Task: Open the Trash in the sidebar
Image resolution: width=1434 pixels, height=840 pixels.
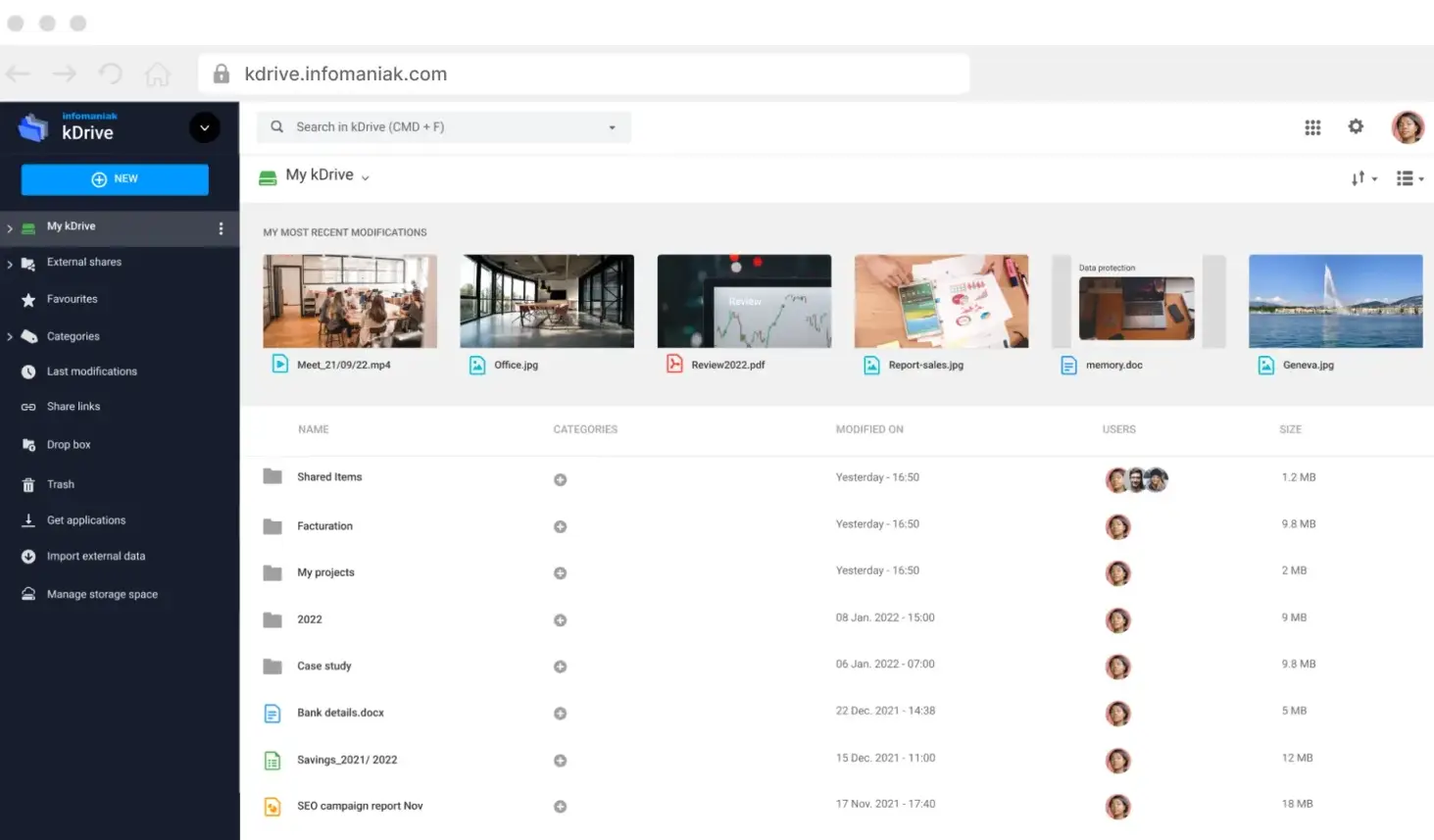Action: coord(60,484)
